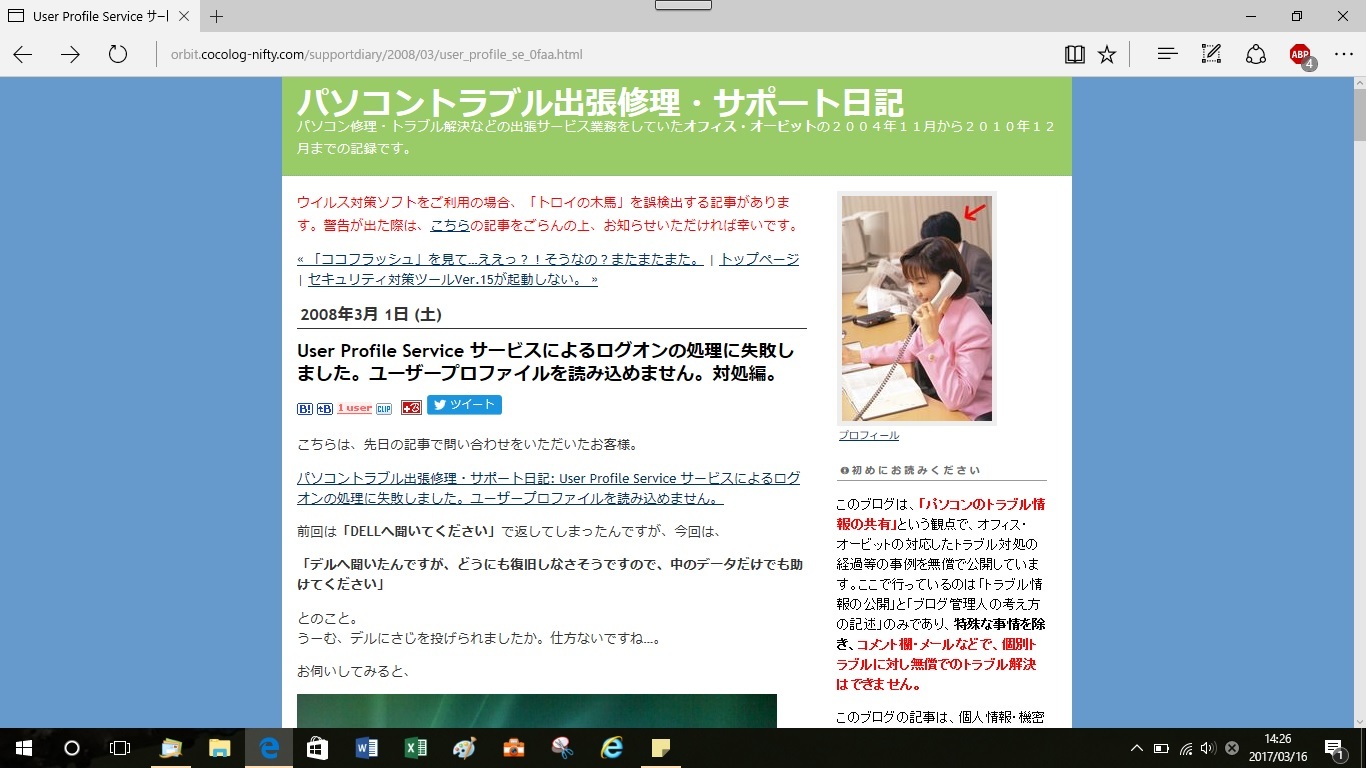Image resolution: width=1366 pixels, height=768 pixels.
Task: Close the User Profile Service tab
Action: pos(183,17)
